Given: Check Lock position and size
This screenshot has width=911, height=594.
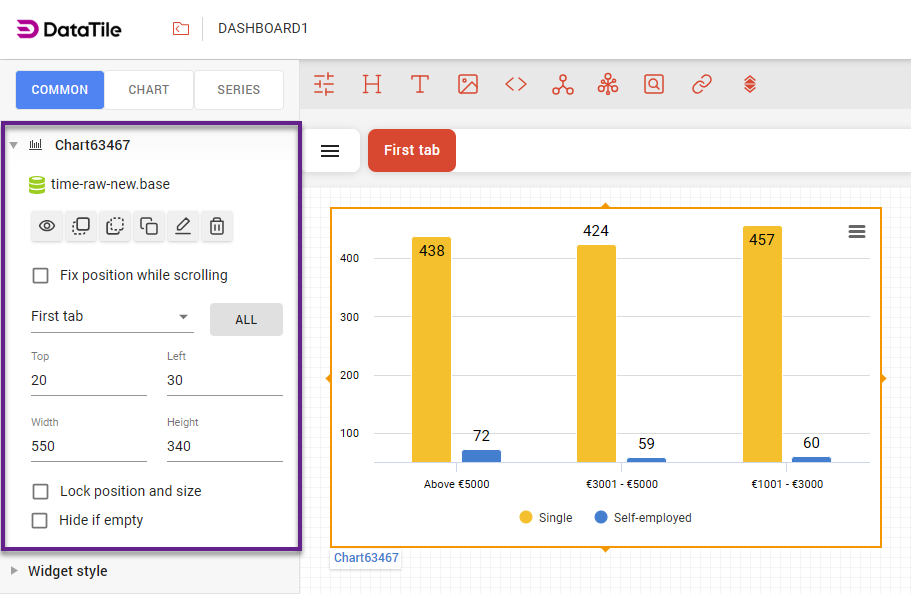Looking at the screenshot, I should coord(41,491).
